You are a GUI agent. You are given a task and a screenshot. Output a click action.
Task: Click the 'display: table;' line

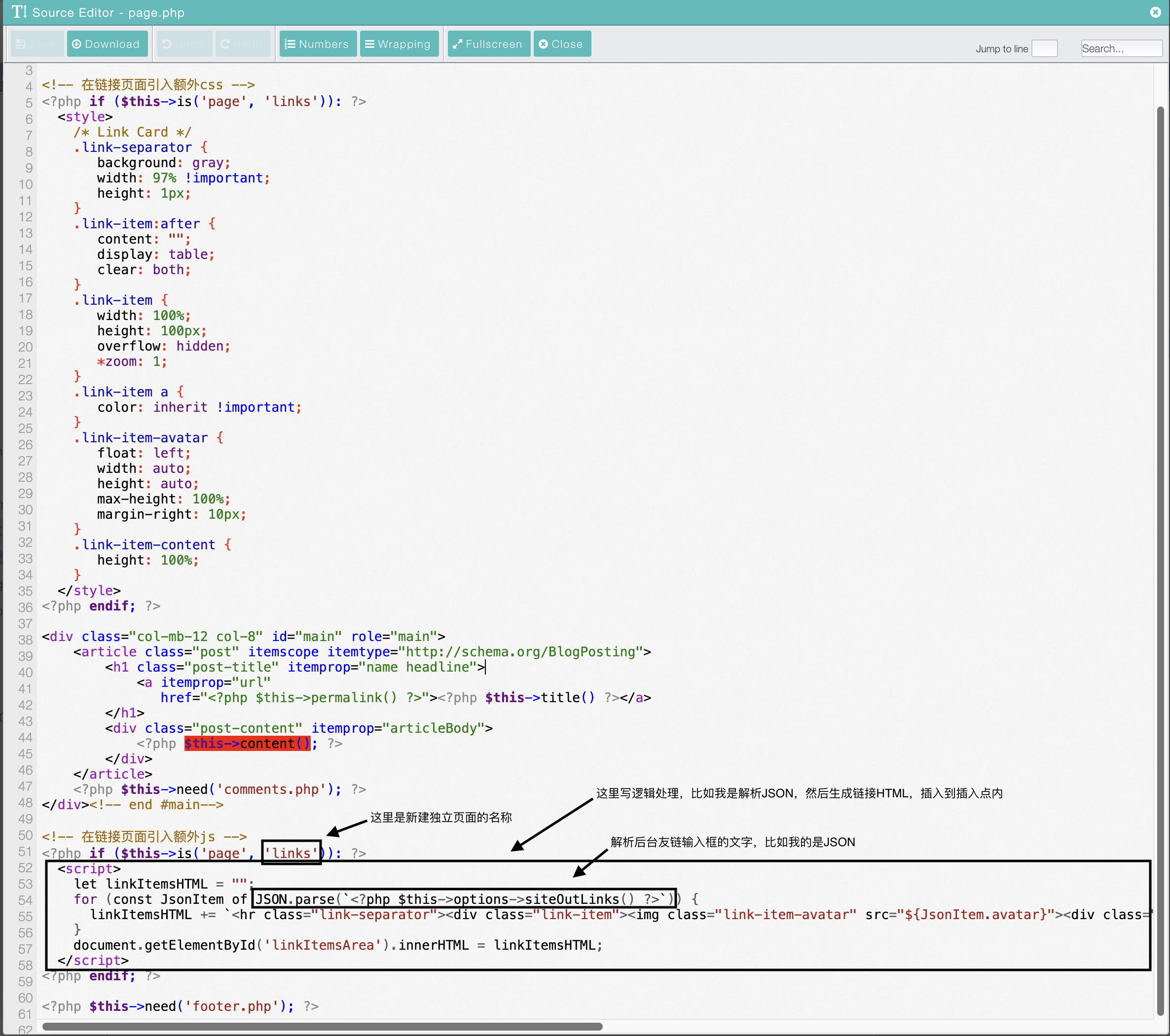coord(156,254)
